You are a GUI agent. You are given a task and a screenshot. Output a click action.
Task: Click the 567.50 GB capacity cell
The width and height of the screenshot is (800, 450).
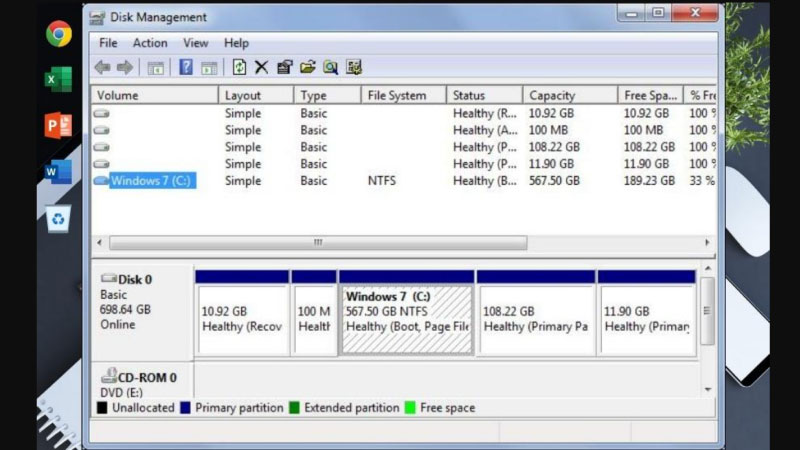pyautogui.click(x=554, y=181)
